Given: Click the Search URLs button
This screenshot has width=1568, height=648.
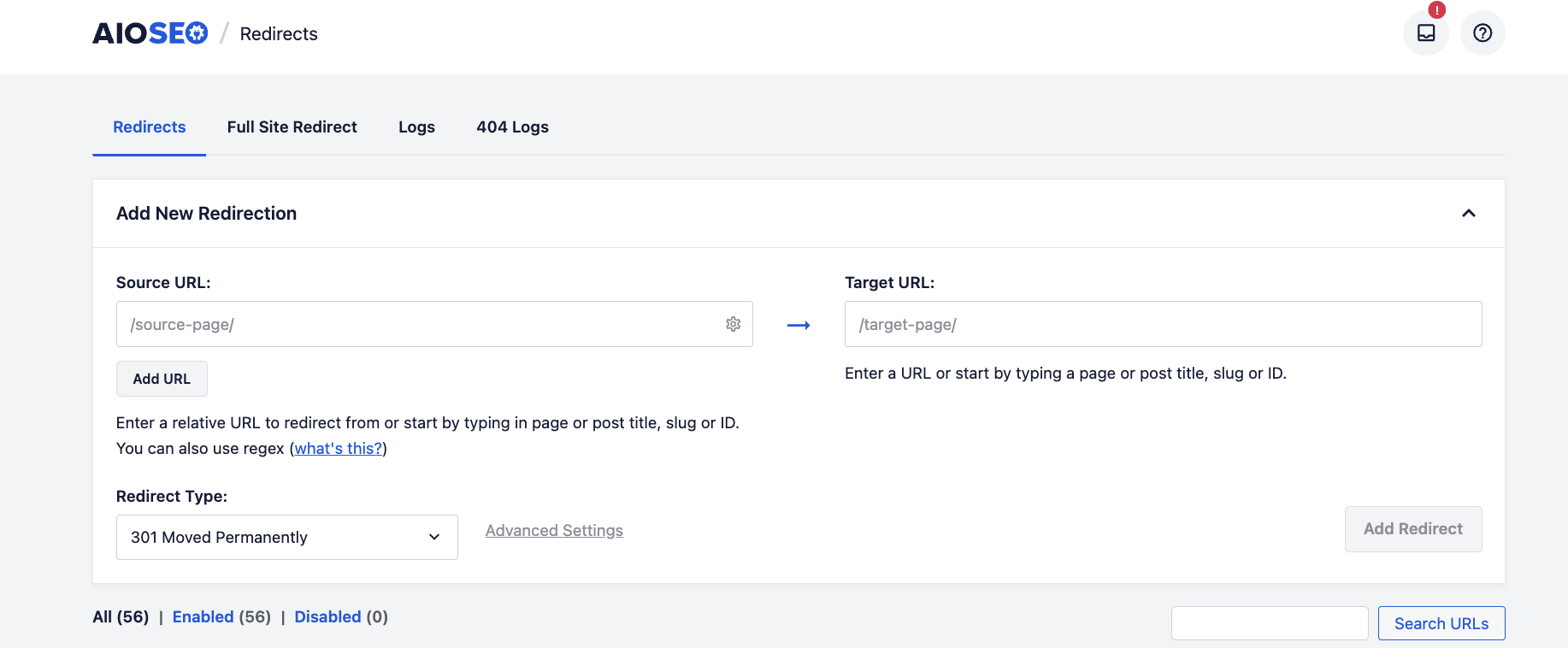Looking at the screenshot, I should [x=1441, y=623].
